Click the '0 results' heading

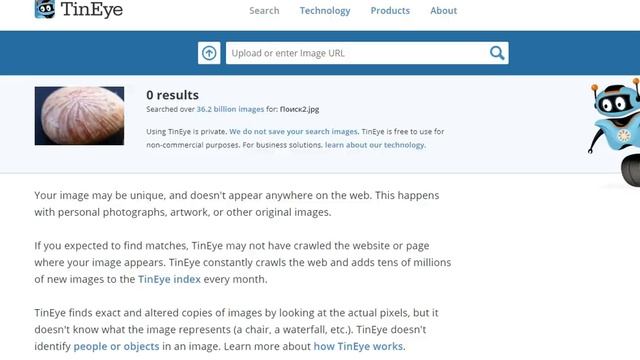(x=173, y=95)
